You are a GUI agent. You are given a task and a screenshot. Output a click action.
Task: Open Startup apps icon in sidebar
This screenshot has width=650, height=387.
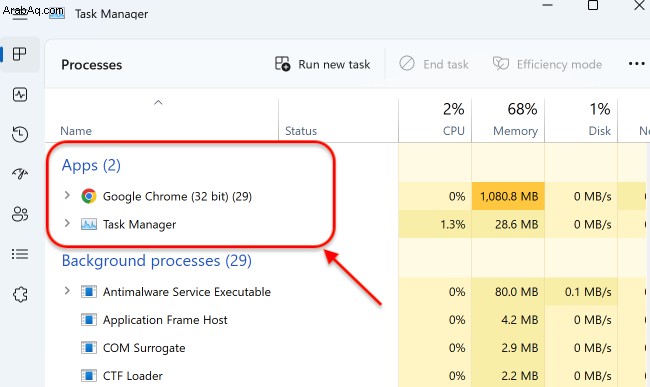pos(19,174)
